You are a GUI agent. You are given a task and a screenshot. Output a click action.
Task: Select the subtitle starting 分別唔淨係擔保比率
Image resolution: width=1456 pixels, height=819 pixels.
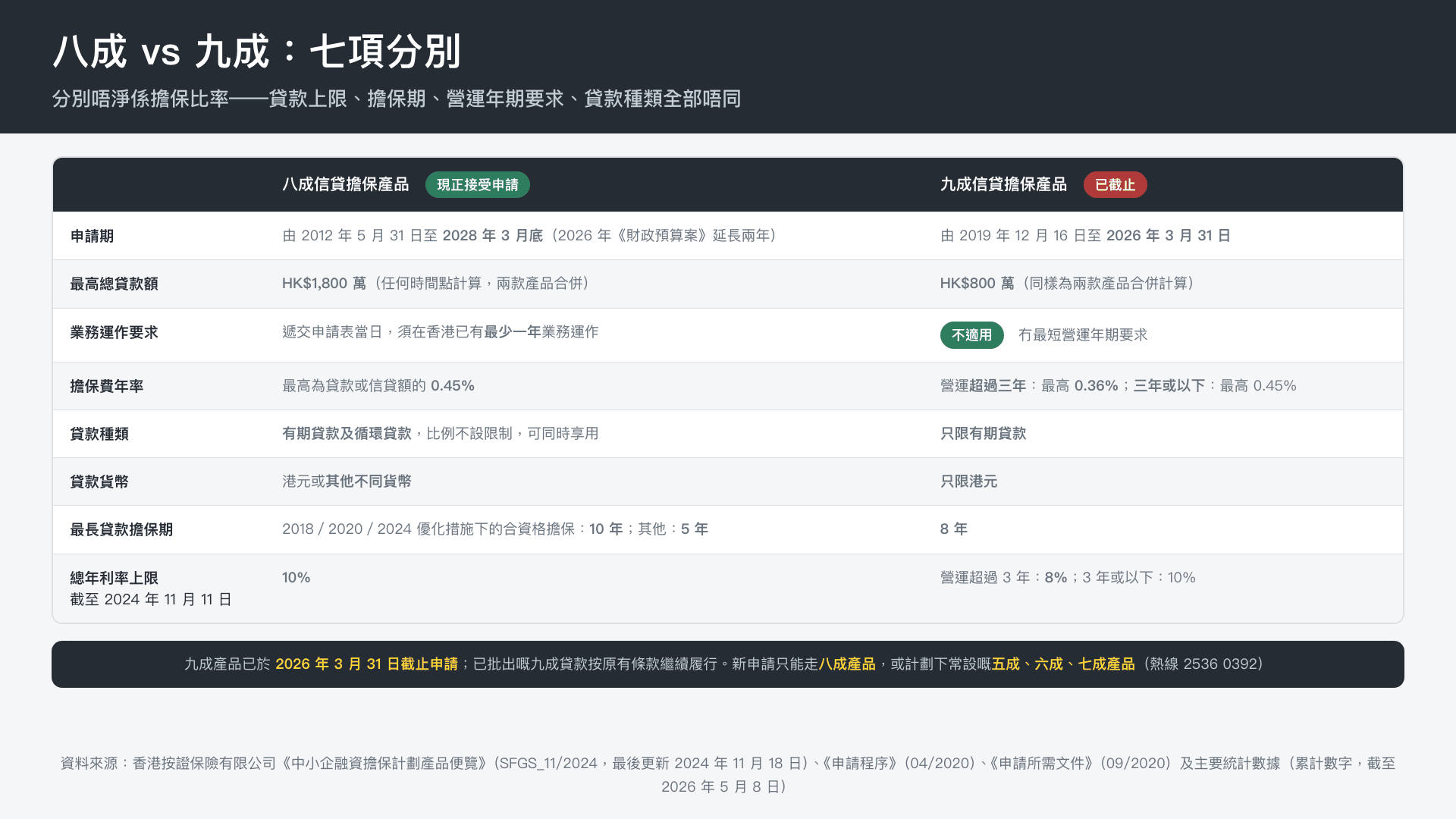click(x=396, y=99)
